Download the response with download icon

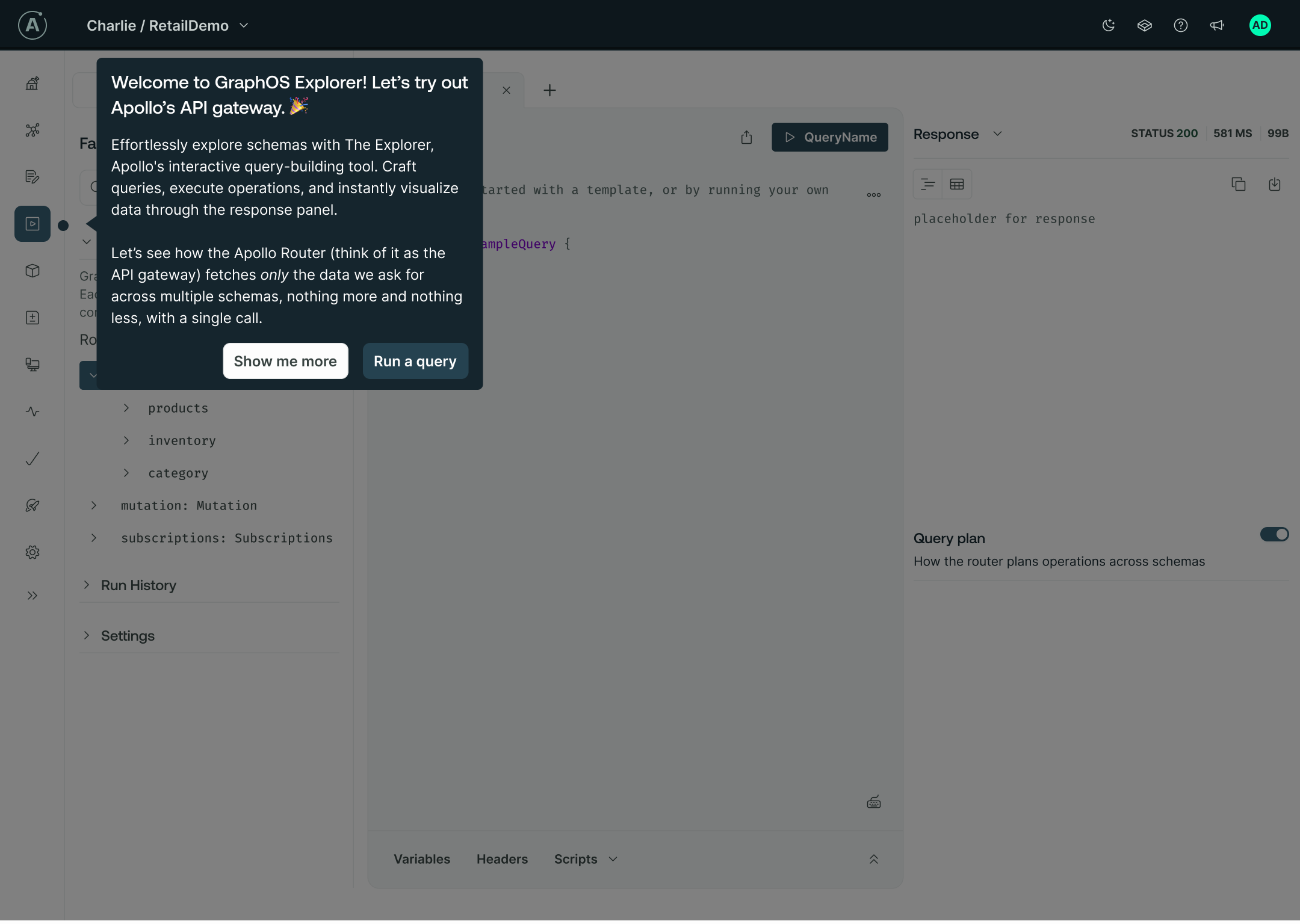coord(1274,184)
